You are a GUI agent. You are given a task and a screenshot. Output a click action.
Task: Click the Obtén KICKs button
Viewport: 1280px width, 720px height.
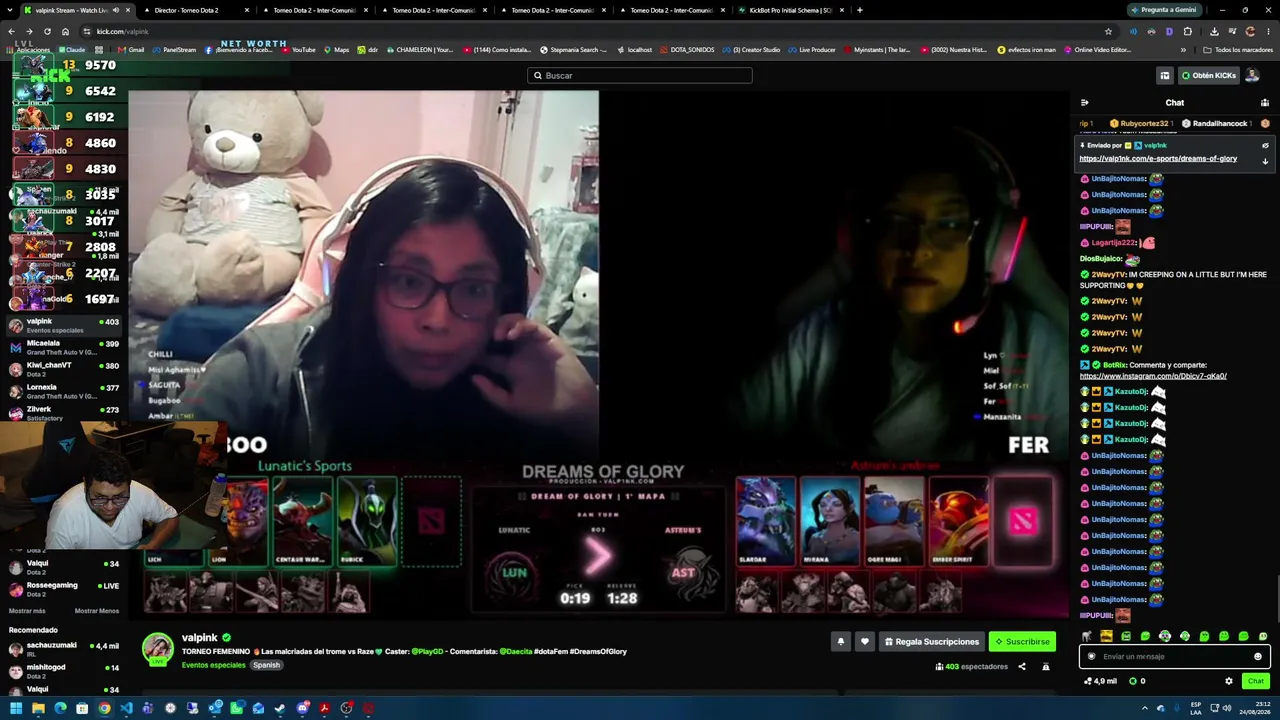click(x=1208, y=75)
